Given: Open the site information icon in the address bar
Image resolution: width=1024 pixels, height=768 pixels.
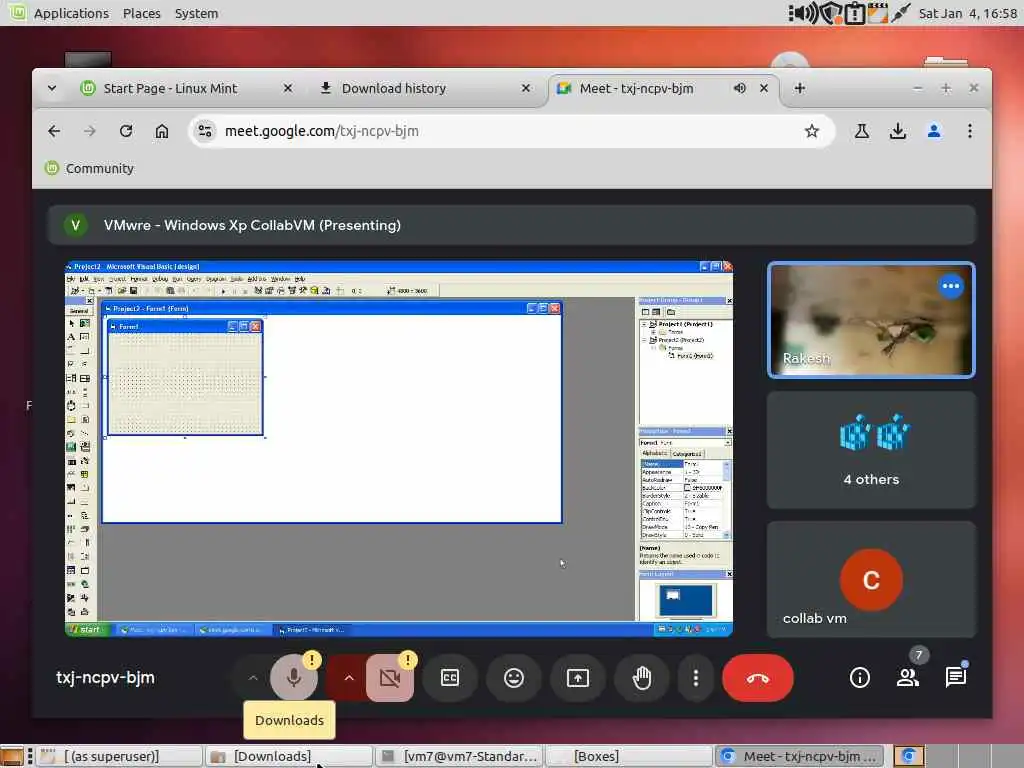Looking at the screenshot, I should coord(205,131).
